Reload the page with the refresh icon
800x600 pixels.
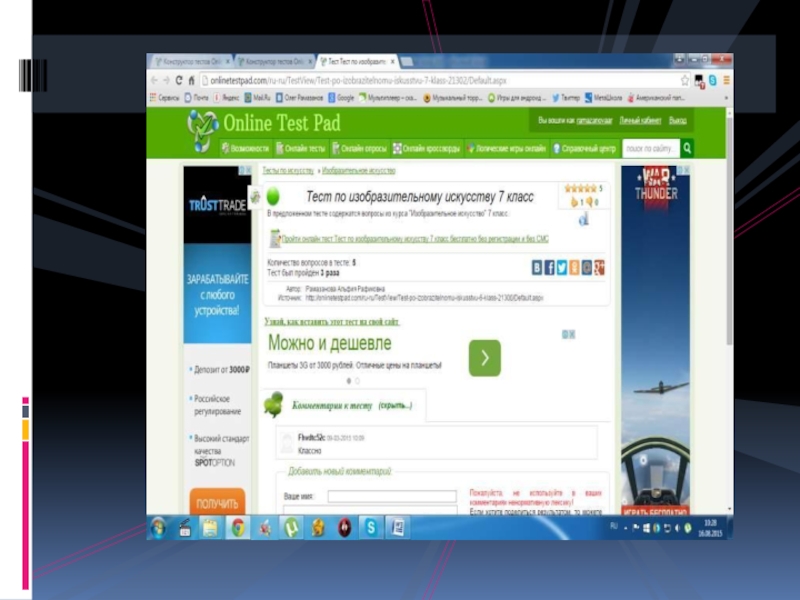coord(179,81)
